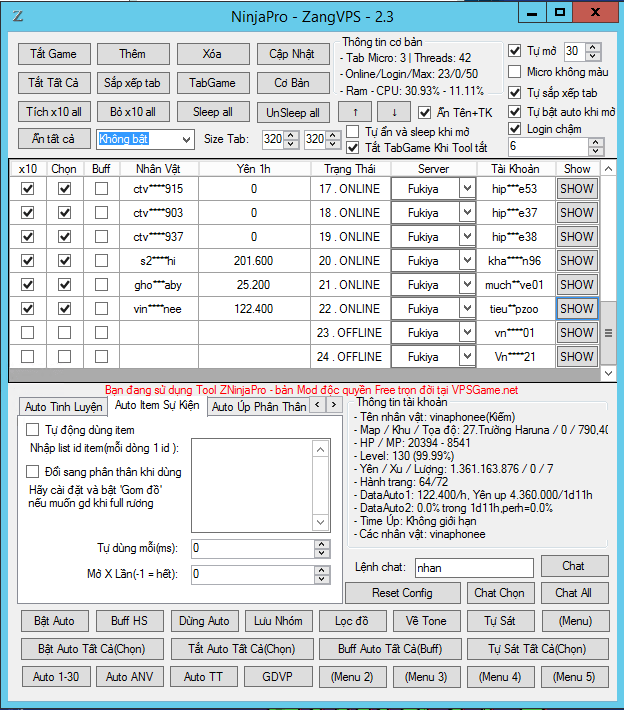Screen dimensions: 624x710
Task: Click Reset Config button
Action: click(x=403, y=593)
